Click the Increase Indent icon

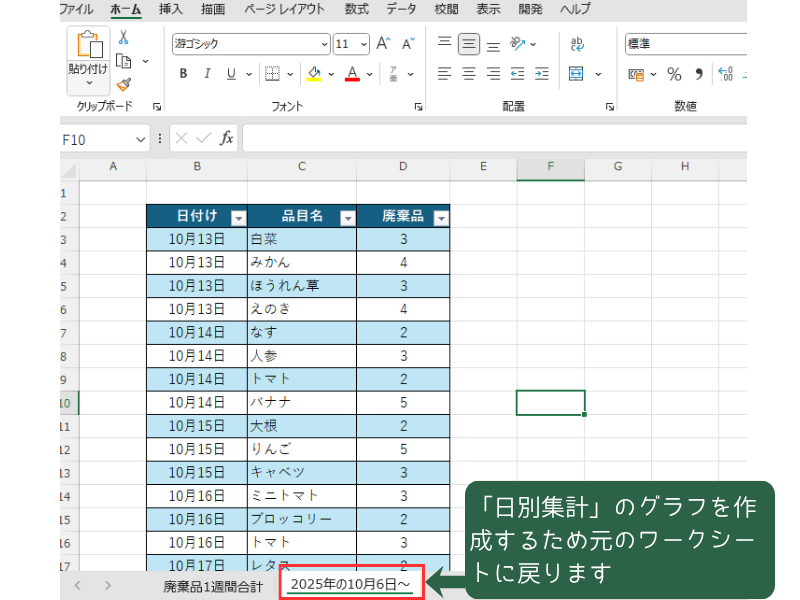(541, 74)
